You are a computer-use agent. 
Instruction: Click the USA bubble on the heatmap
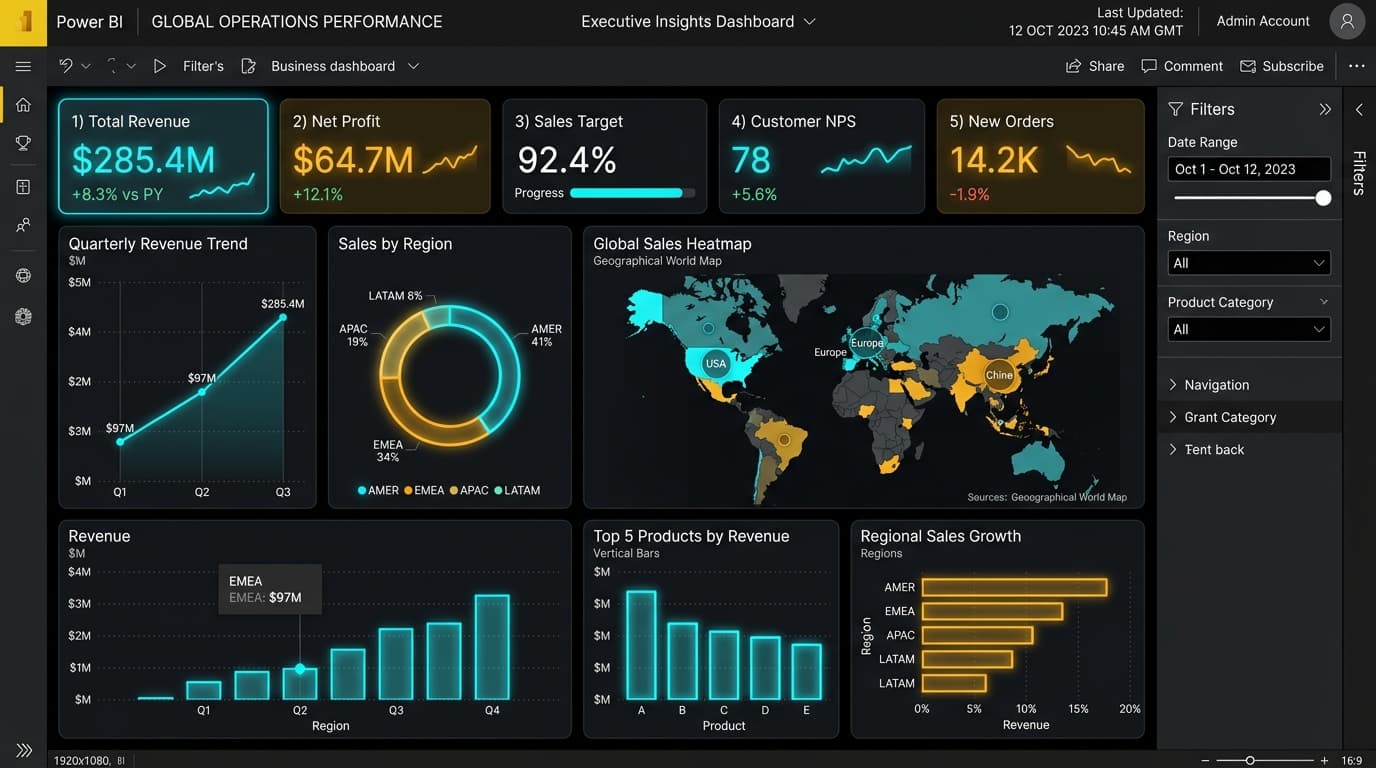[x=715, y=363]
